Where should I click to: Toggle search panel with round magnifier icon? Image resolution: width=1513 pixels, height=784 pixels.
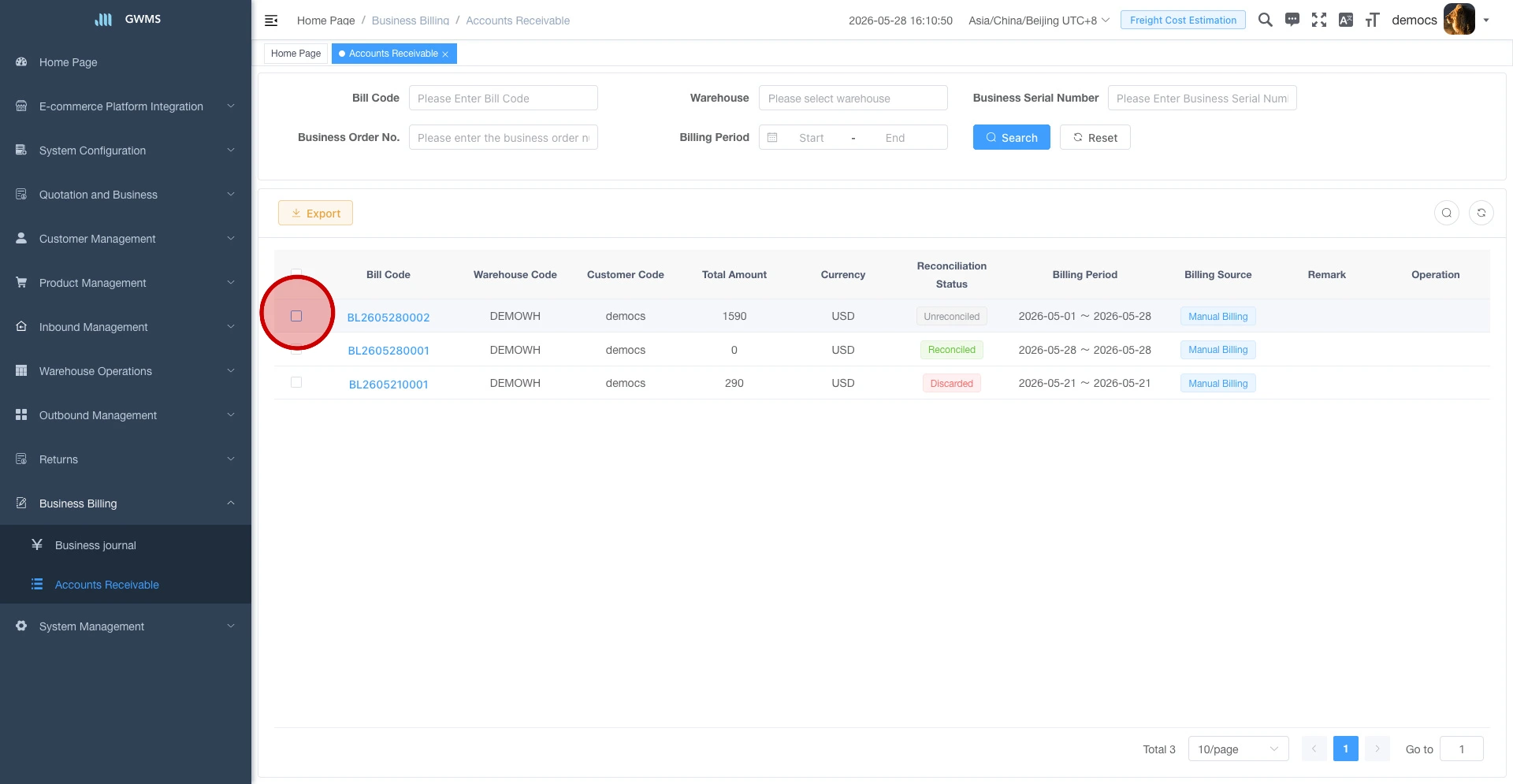1446,213
